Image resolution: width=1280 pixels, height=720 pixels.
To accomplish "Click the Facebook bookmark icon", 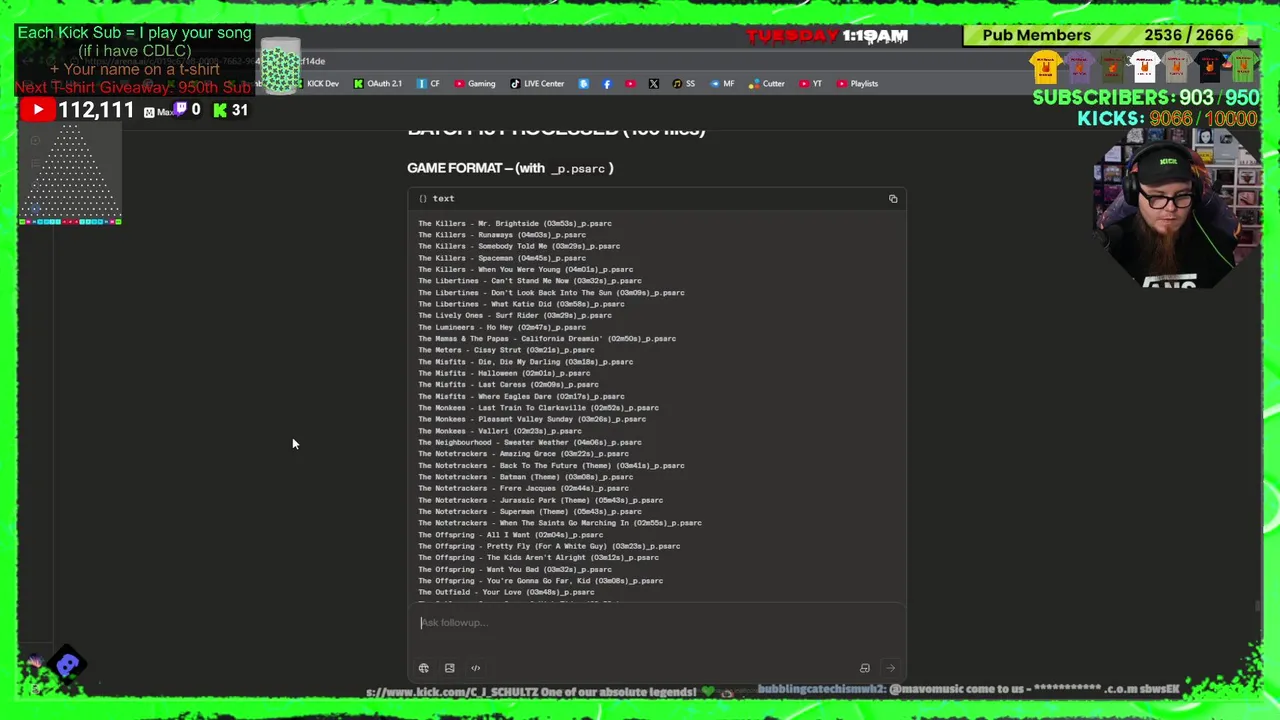I will click(x=607, y=84).
